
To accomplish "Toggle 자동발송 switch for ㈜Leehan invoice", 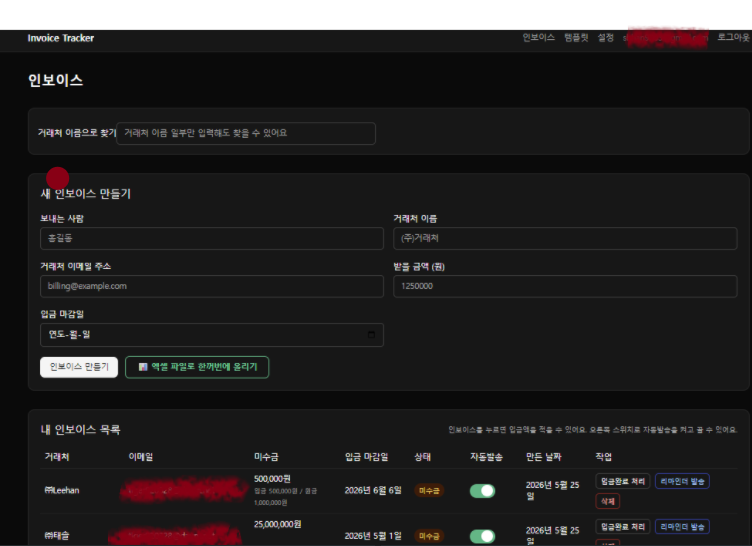I will tap(482, 491).
